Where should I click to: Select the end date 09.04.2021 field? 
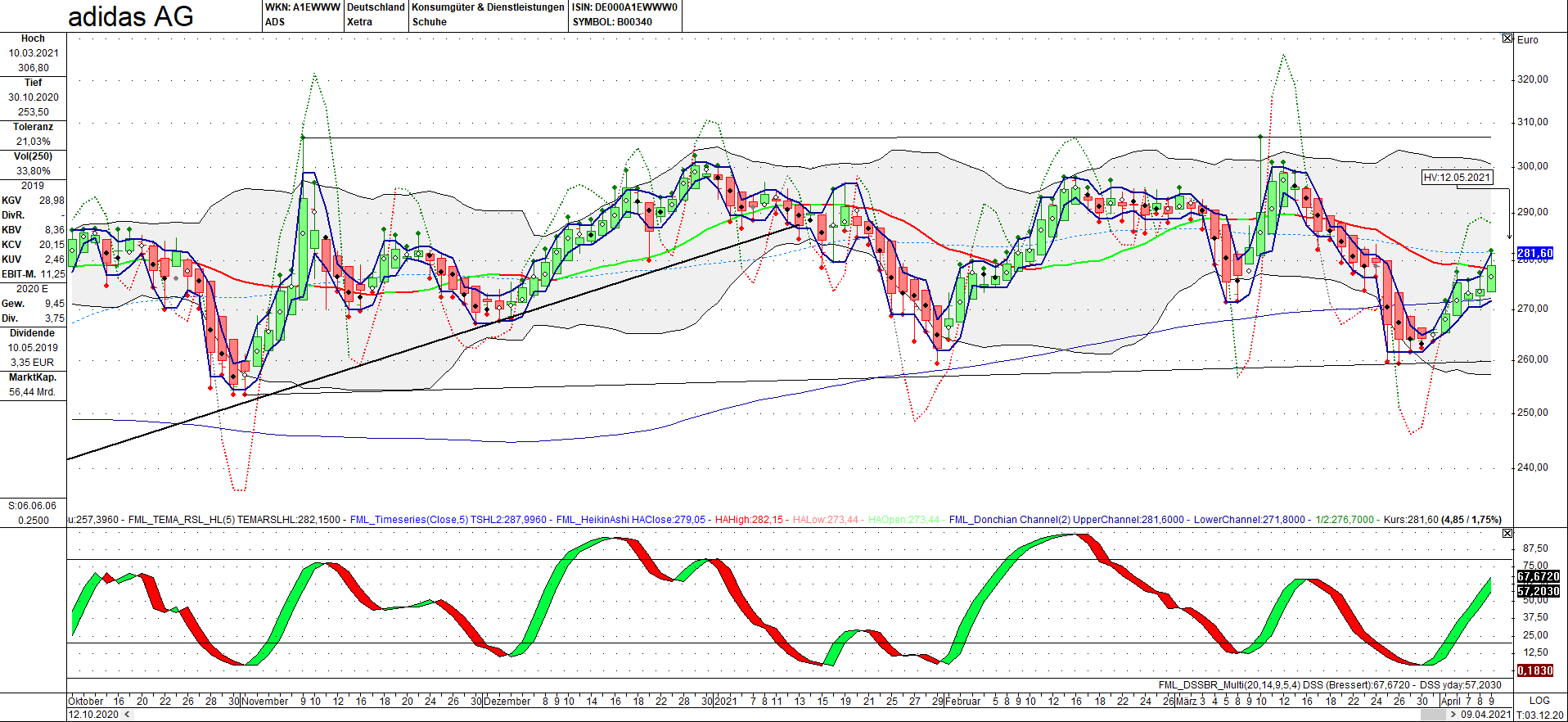pos(1485,715)
